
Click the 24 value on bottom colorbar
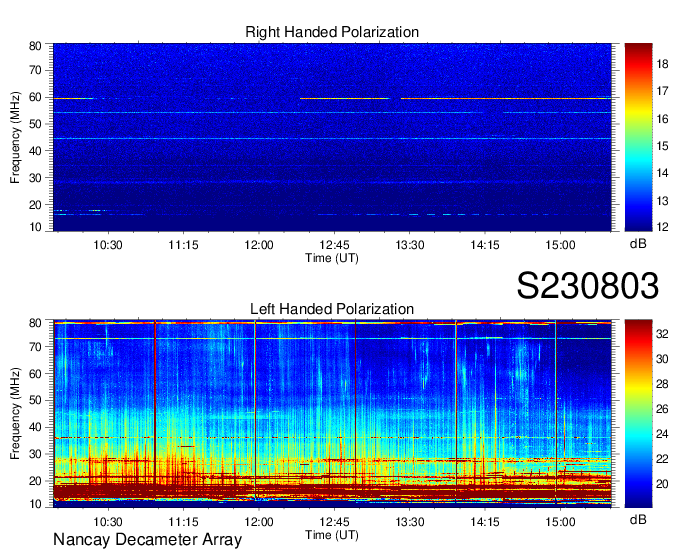[x=662, y=434]
